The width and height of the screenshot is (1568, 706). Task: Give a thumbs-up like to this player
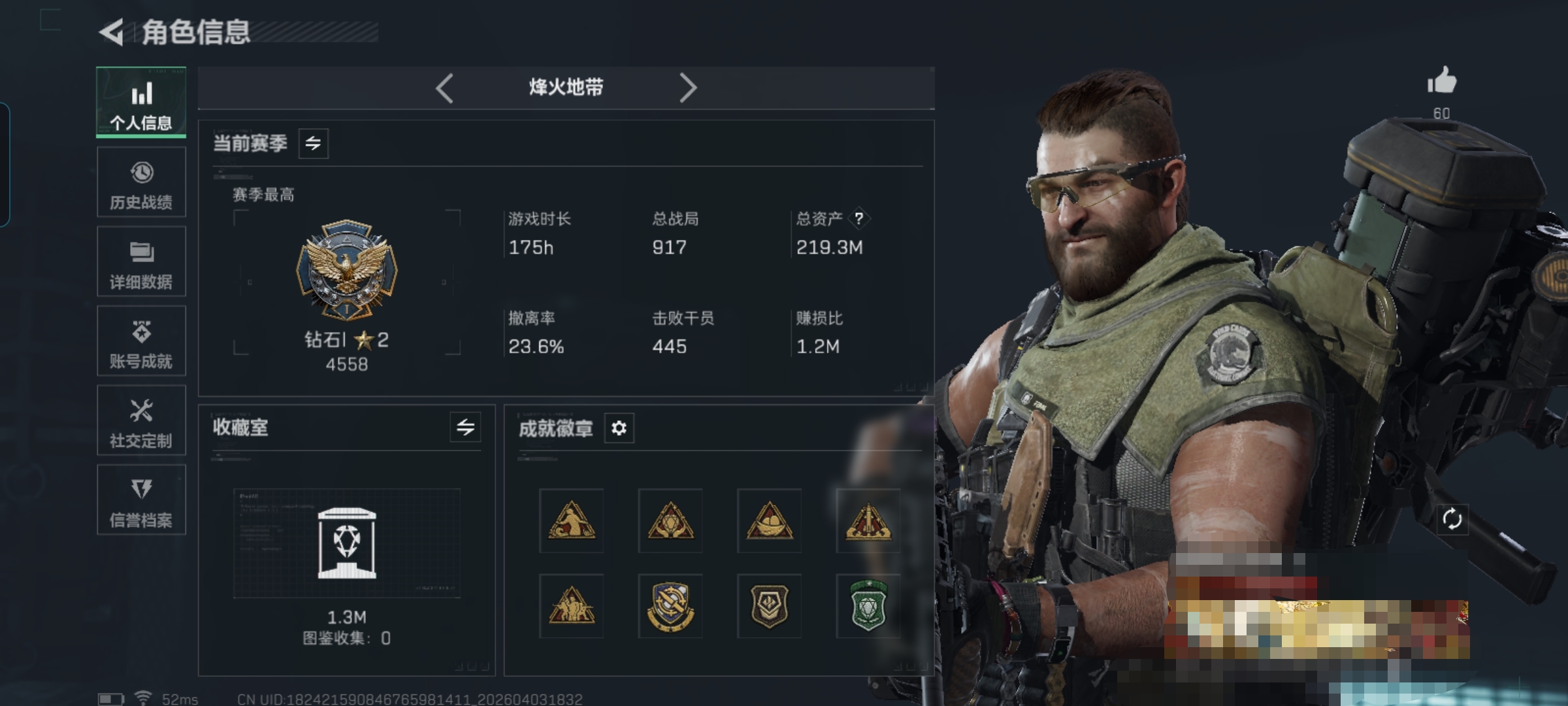(1441, 81)
